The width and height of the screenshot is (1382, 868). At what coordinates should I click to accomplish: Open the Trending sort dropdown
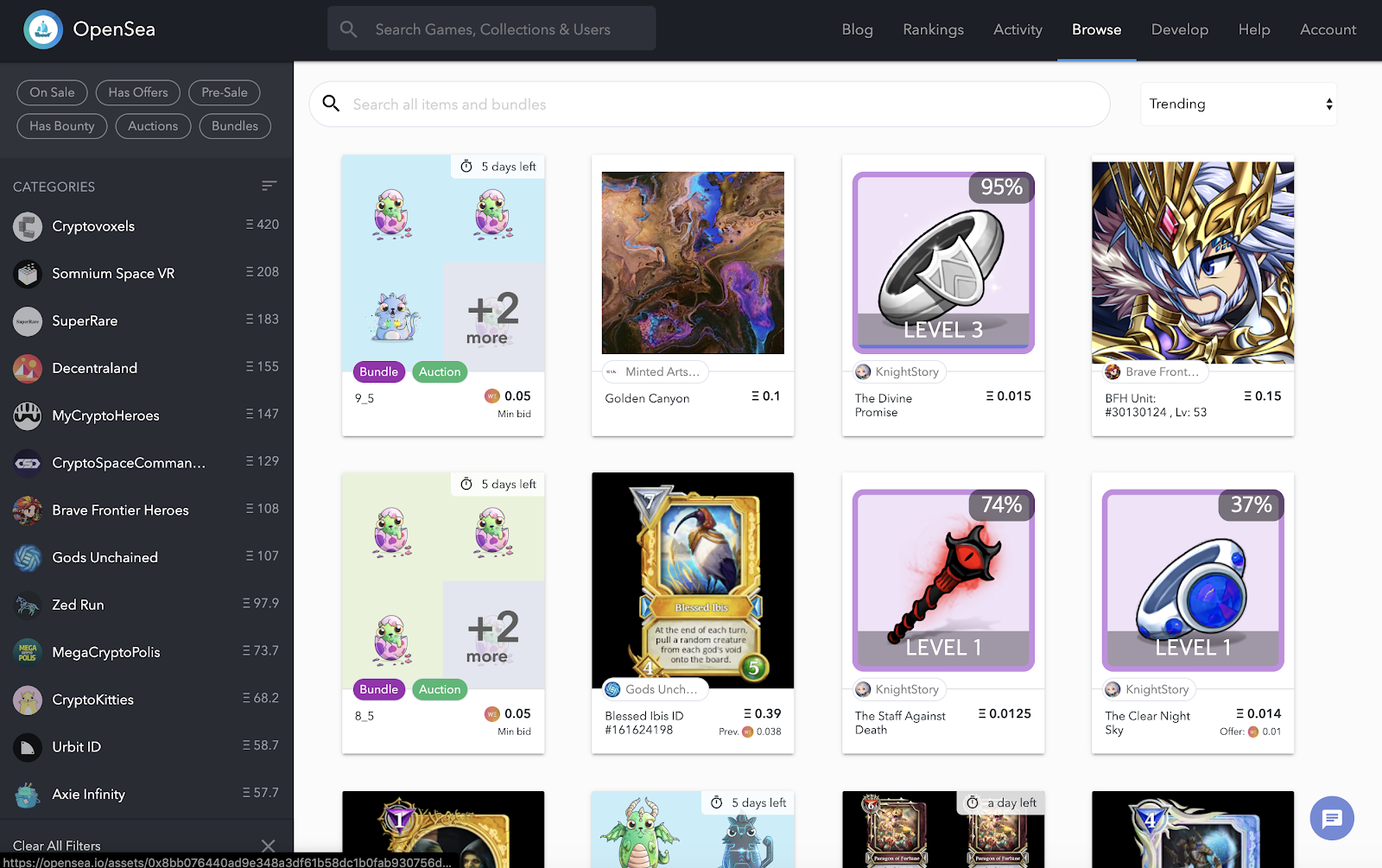click(x=1238, y=105)
